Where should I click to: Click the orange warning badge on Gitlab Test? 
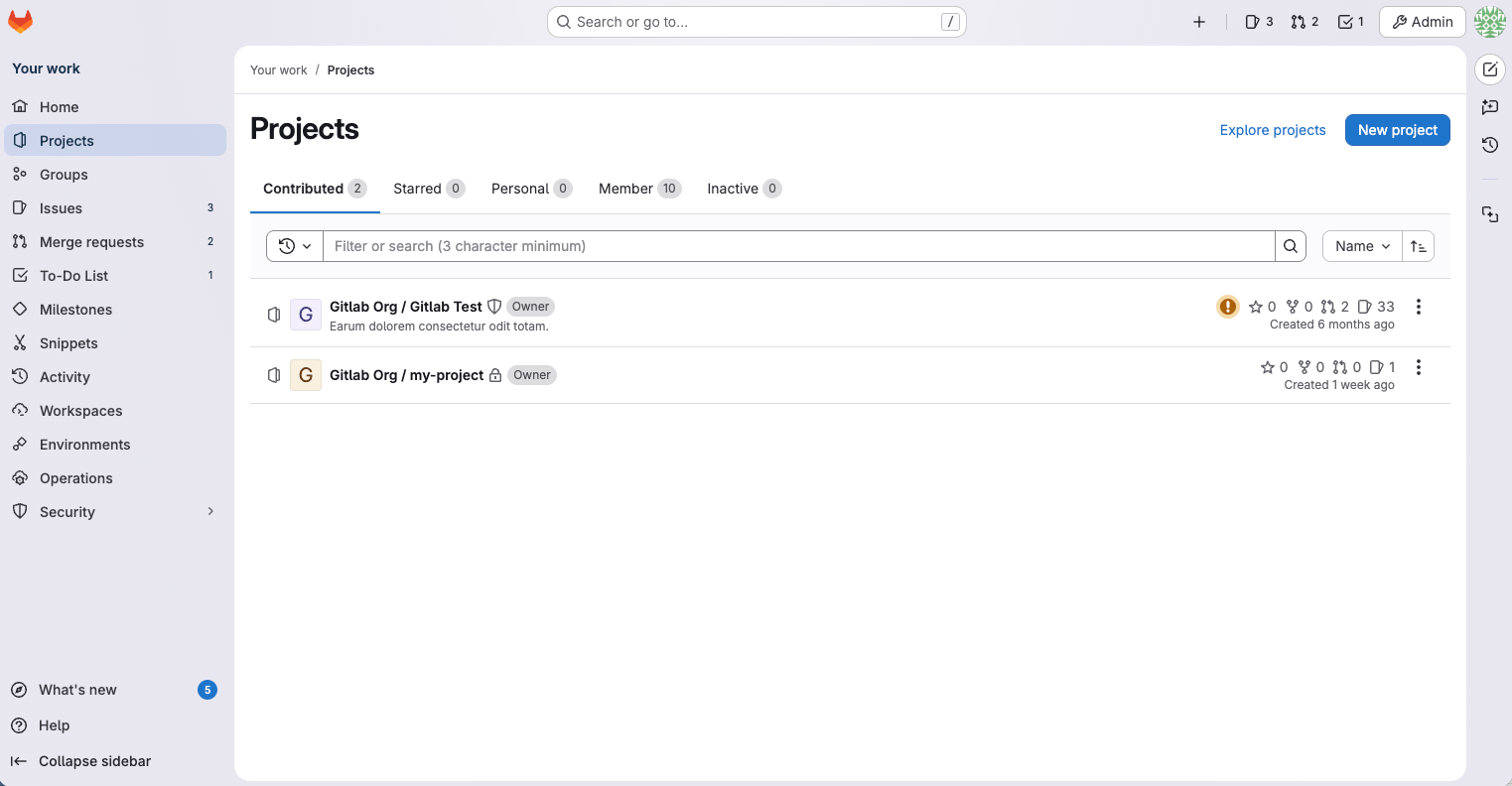point(1227,307)
